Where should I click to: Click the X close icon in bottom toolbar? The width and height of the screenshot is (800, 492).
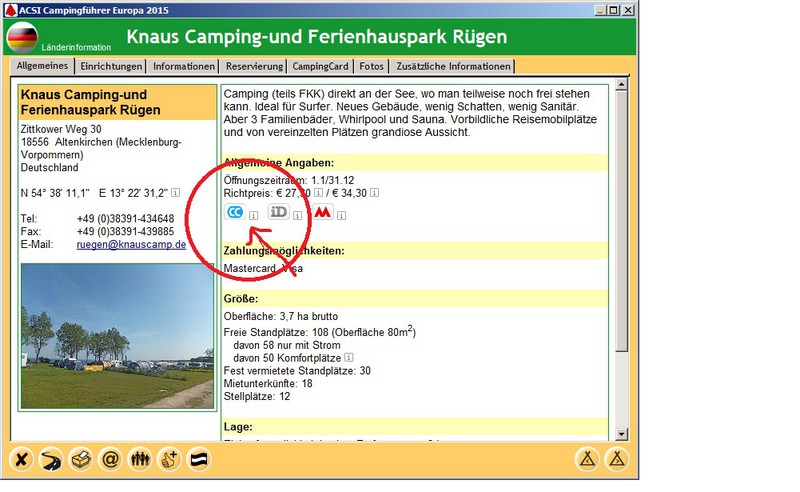(21, 460)
